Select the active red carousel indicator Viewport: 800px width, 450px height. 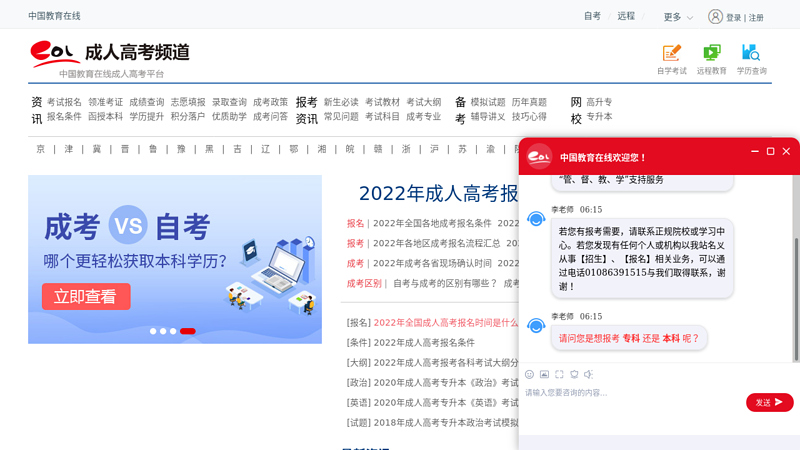(x=188, y=331)
